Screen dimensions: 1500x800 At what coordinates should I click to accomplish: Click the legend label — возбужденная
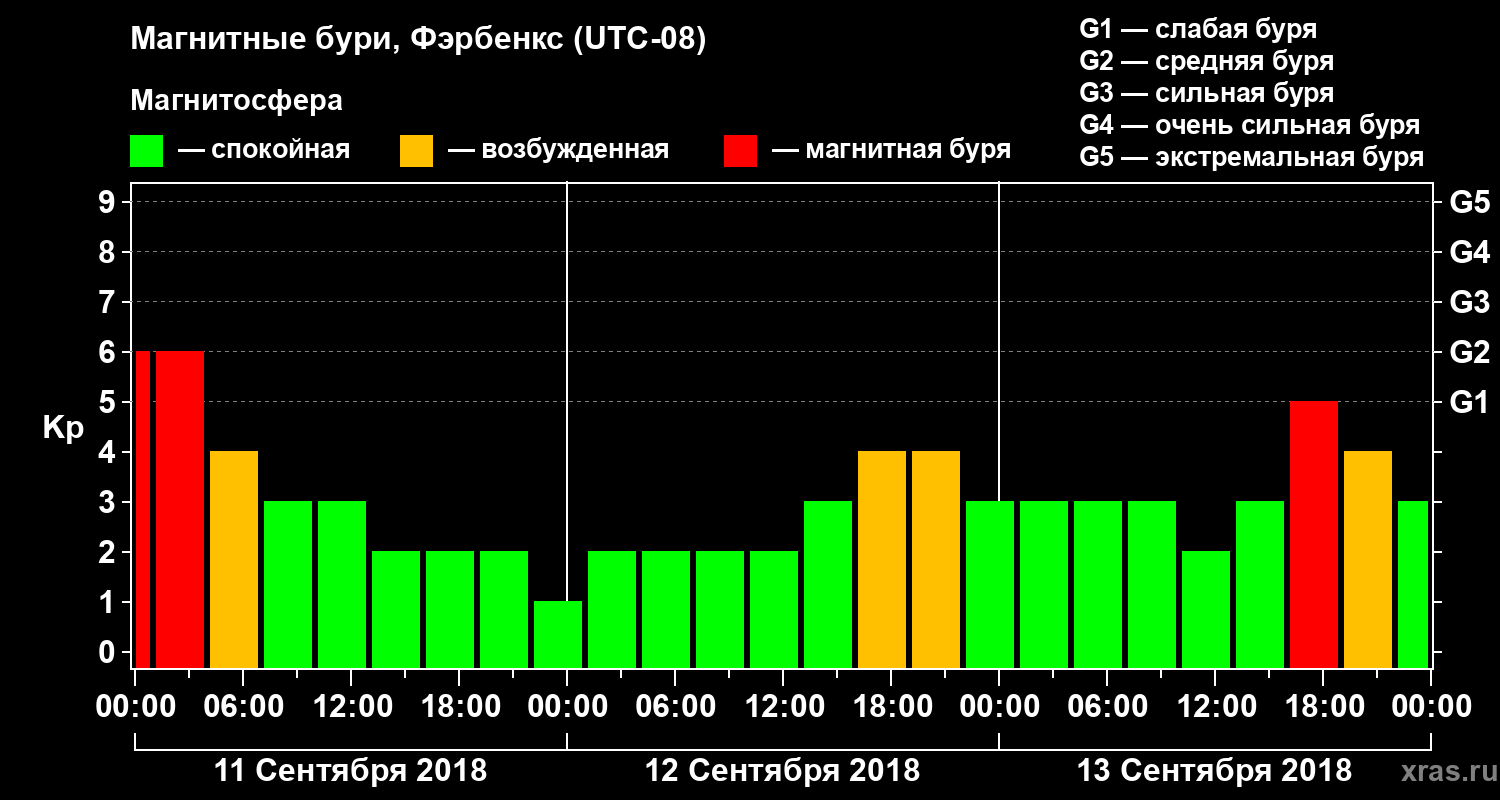(x=558, y=150)
